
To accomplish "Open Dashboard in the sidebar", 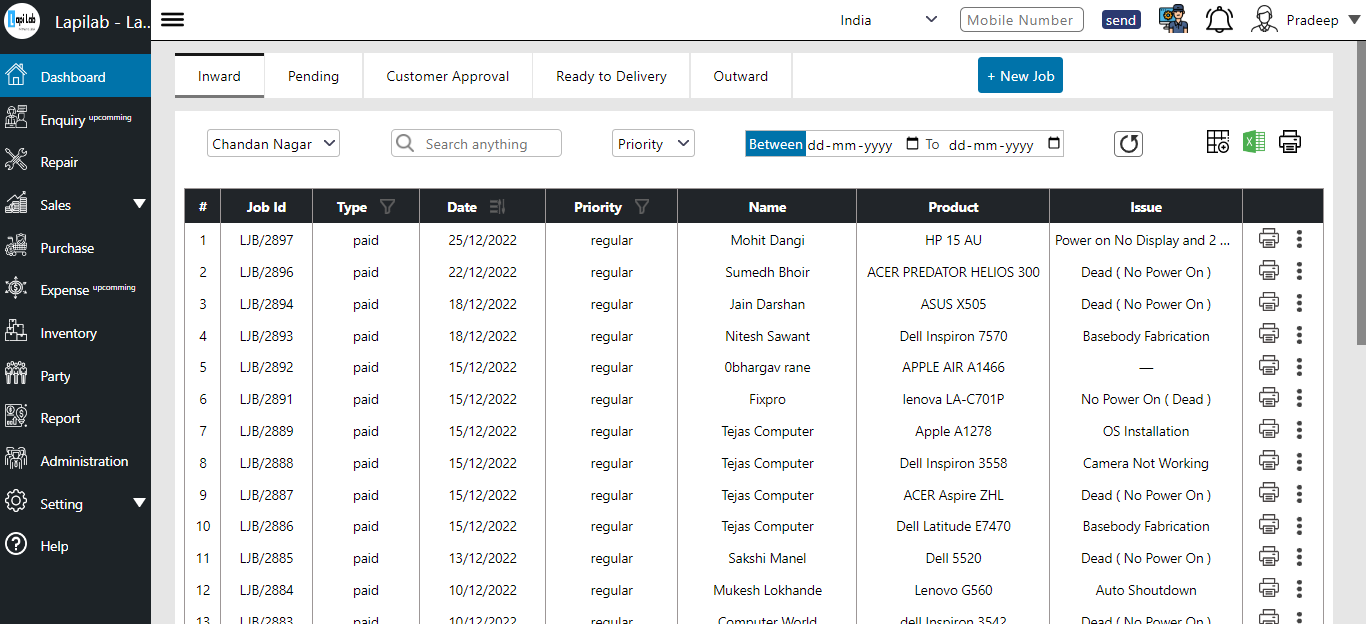I will click(x=75, y=76).
